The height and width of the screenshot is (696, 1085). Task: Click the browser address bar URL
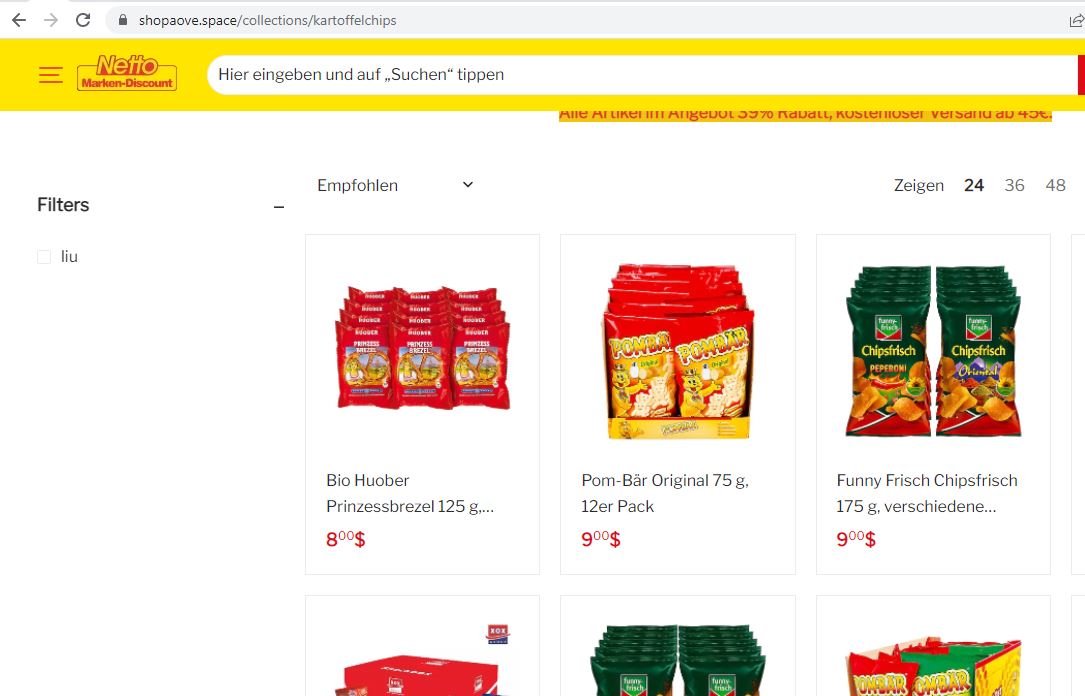click(267, 21)
